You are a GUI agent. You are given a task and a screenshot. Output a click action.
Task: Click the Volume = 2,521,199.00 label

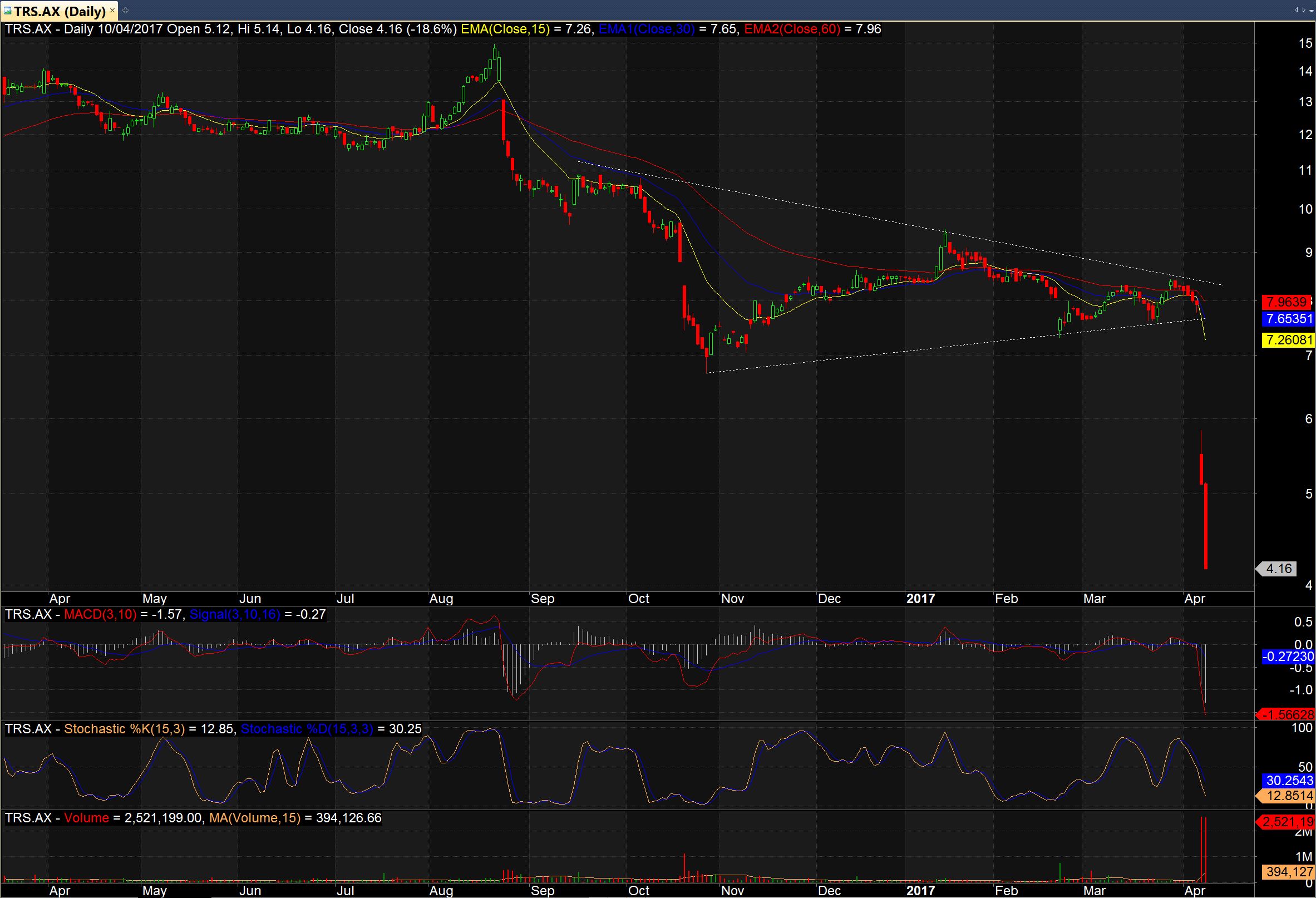pyautogui.click(x=134, y=818)
